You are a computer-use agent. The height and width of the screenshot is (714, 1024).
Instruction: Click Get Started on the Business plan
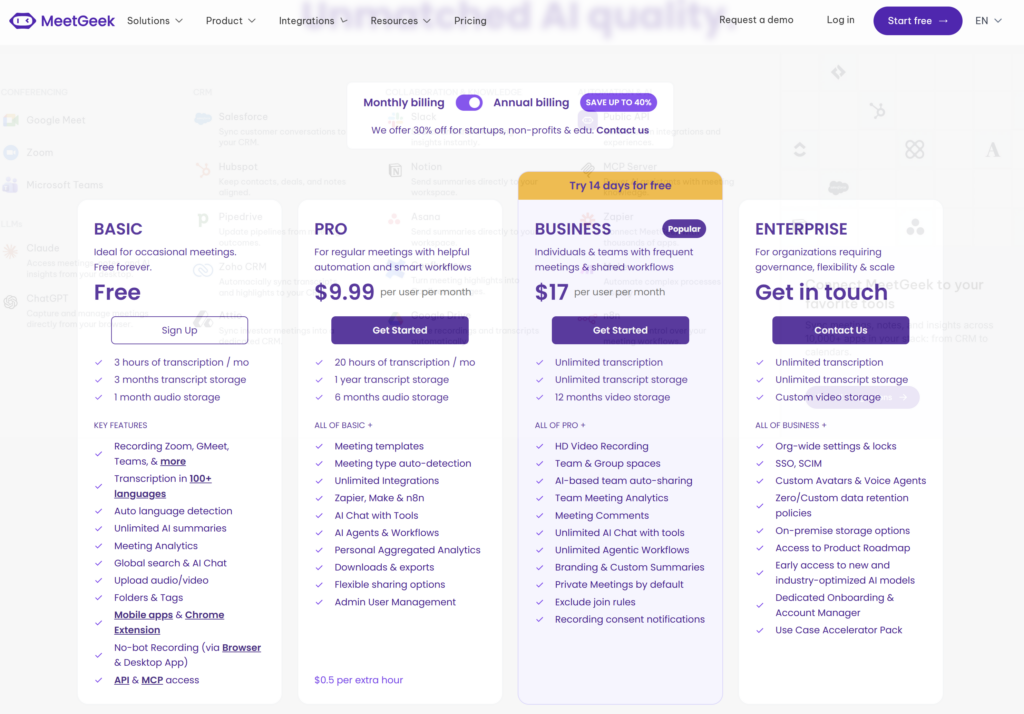tap(620, 330)
